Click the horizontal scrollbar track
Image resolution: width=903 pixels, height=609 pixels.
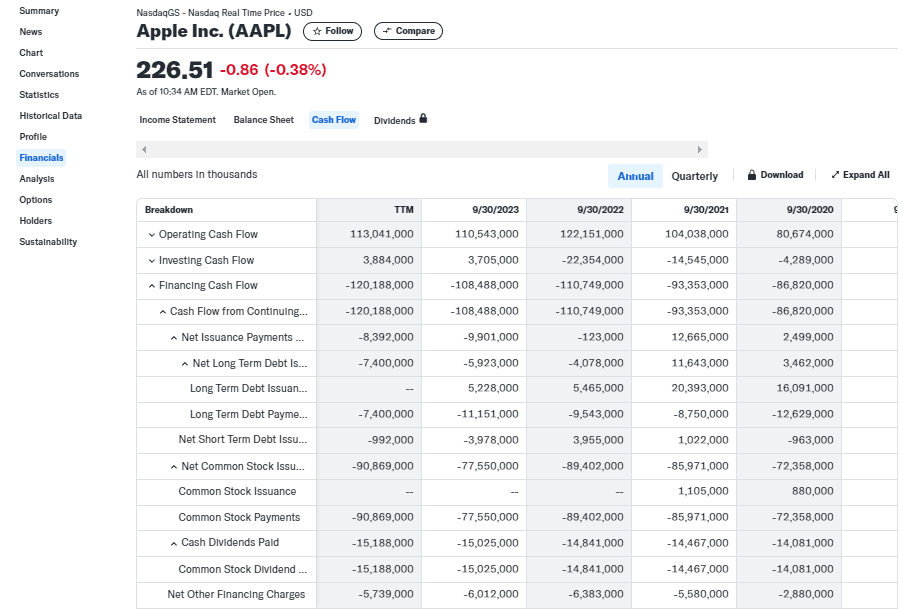421,150
